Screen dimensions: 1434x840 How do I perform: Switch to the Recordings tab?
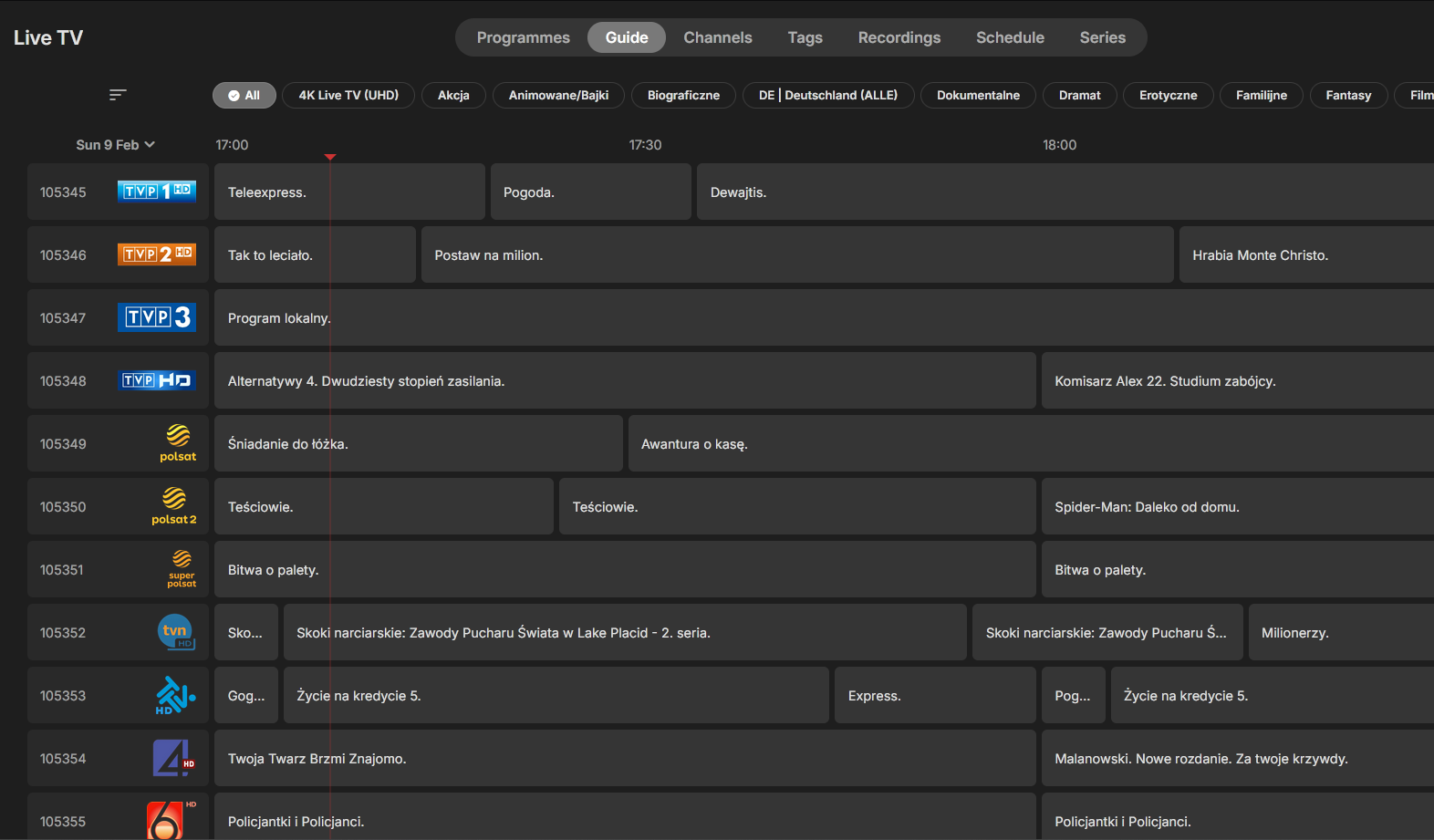pos(899,37)
